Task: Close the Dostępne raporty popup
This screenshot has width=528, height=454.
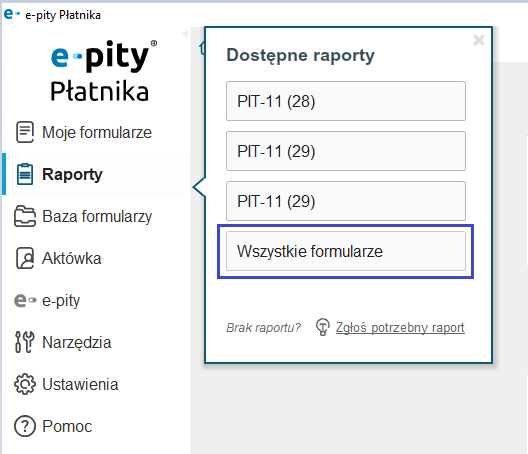Action: coord(479,40)
